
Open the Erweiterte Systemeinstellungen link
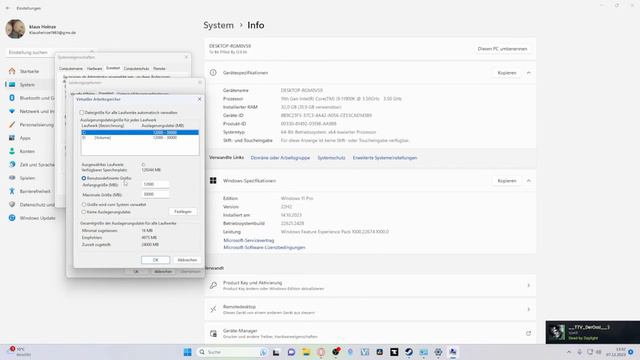click(385, 158)
